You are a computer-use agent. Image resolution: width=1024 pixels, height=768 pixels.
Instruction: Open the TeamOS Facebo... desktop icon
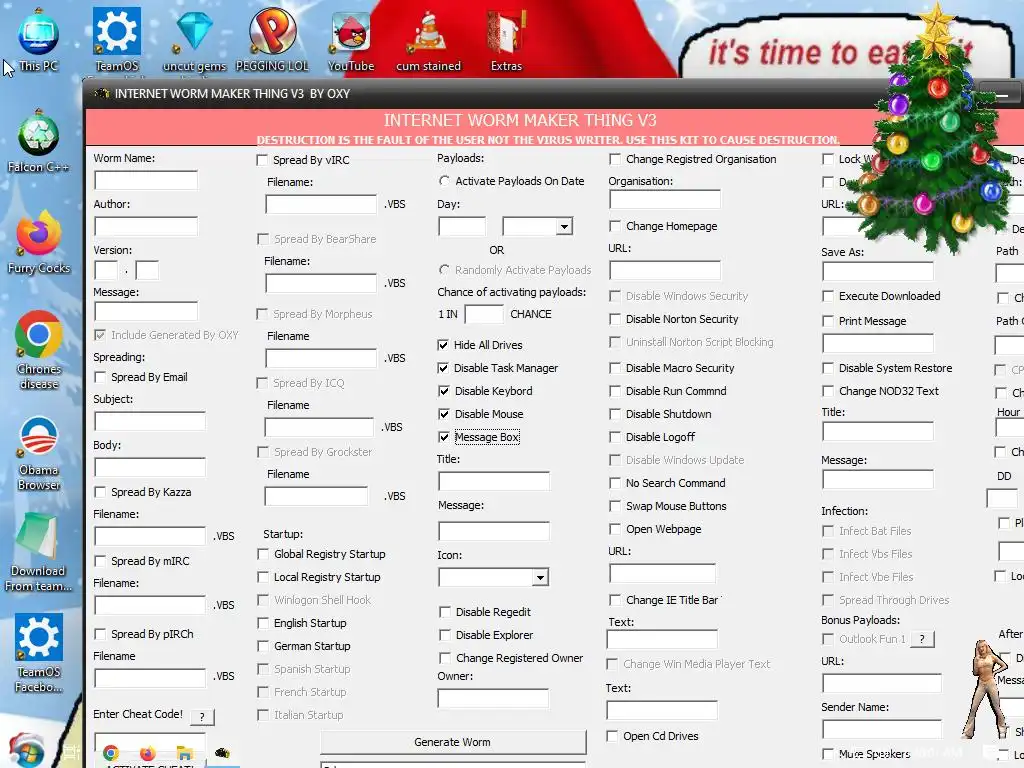(39, 653)
